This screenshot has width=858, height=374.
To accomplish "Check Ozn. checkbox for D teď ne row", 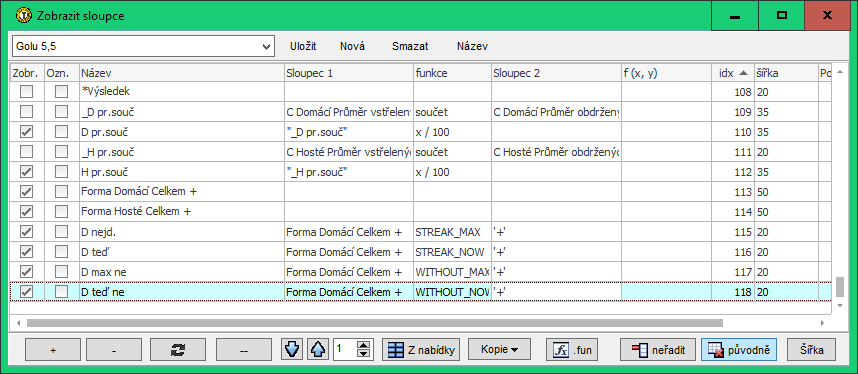I will pos(61,292).
